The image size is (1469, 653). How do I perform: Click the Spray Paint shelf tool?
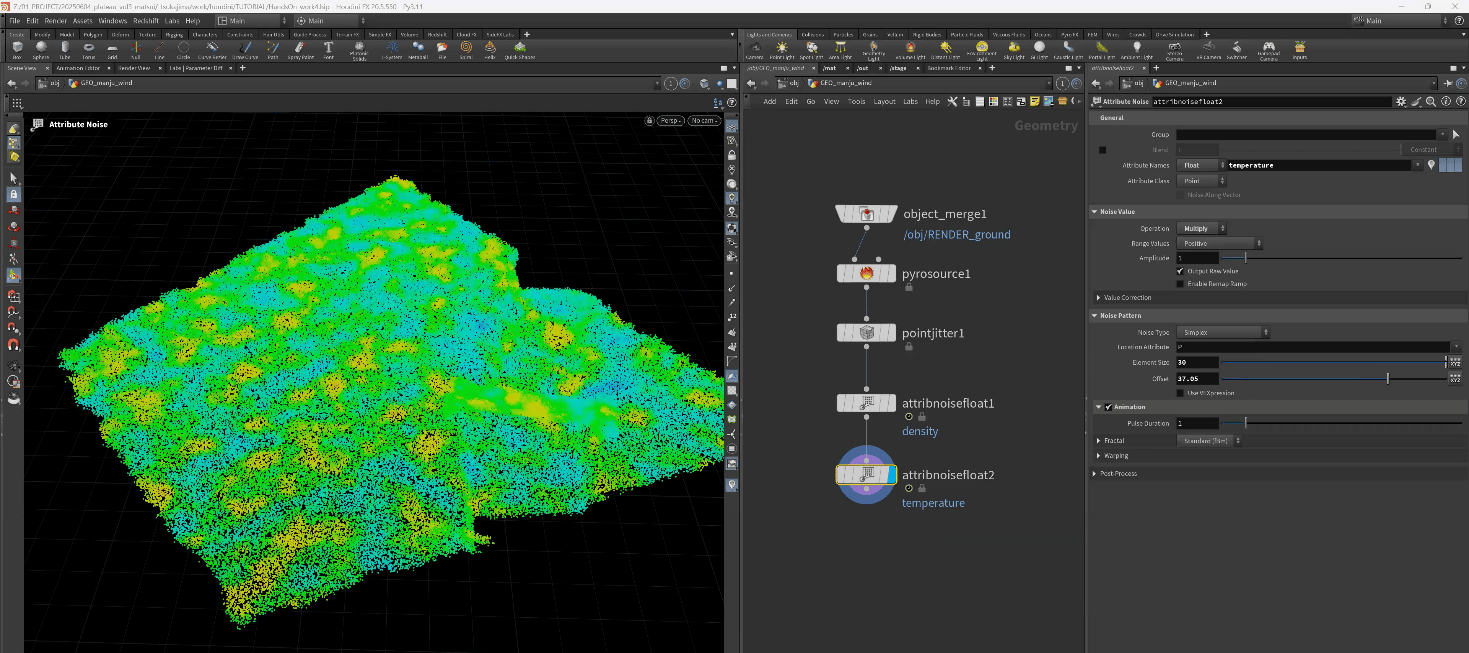click(299, 48)
